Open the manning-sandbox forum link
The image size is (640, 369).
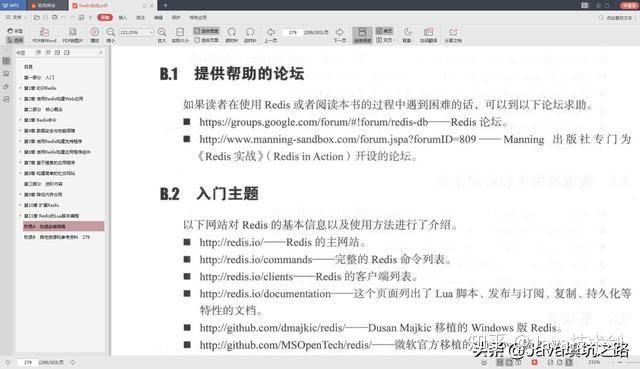point(338,139)
